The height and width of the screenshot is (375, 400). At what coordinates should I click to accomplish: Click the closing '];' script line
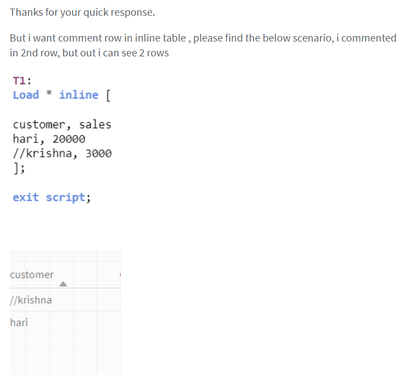[x=19, y=168]
